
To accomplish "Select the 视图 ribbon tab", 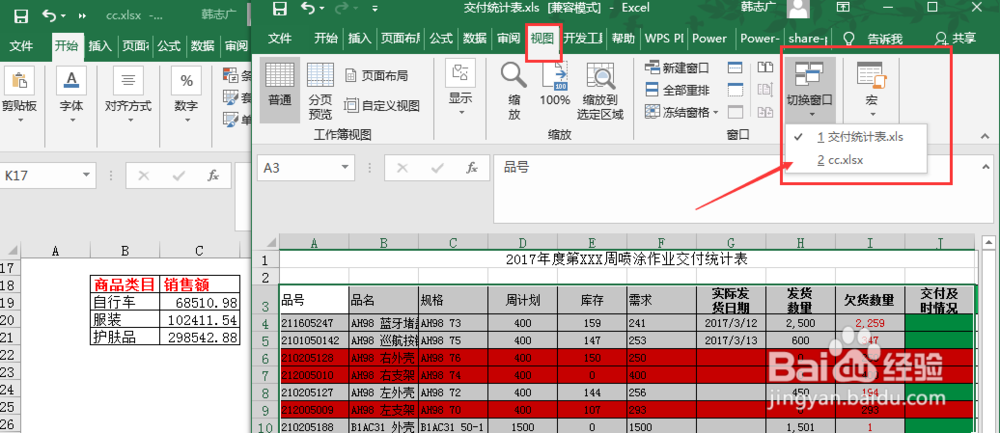I will [543, 38].
